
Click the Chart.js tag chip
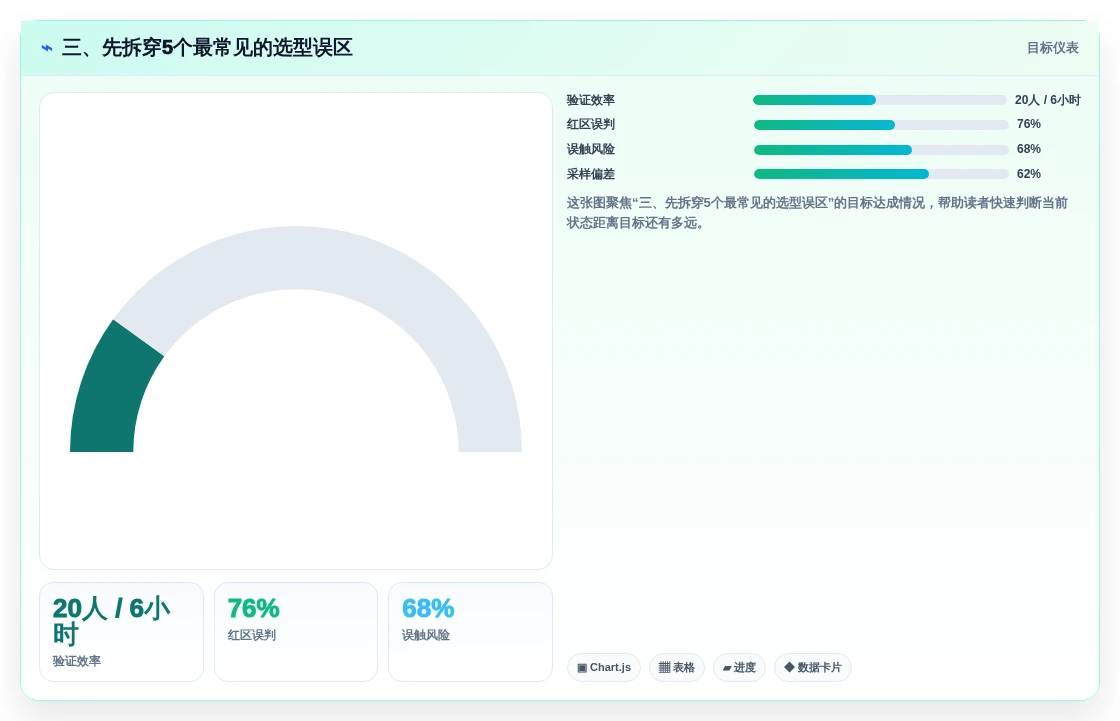coord(604,667)
